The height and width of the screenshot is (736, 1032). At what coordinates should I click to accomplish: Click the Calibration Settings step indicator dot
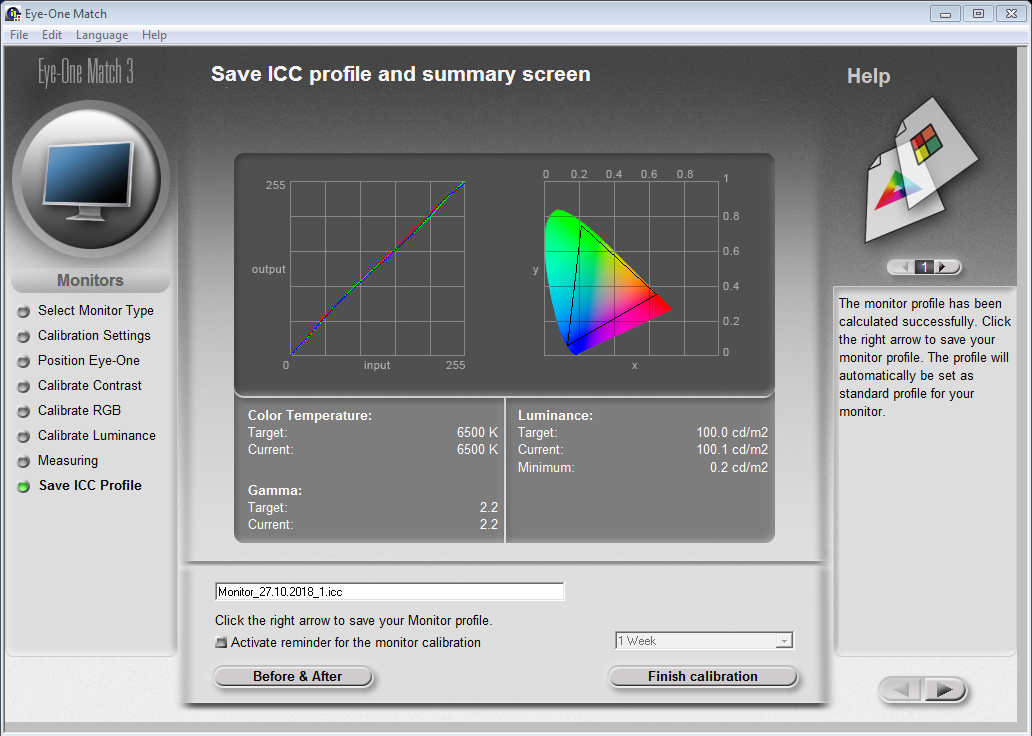[24, 336]
